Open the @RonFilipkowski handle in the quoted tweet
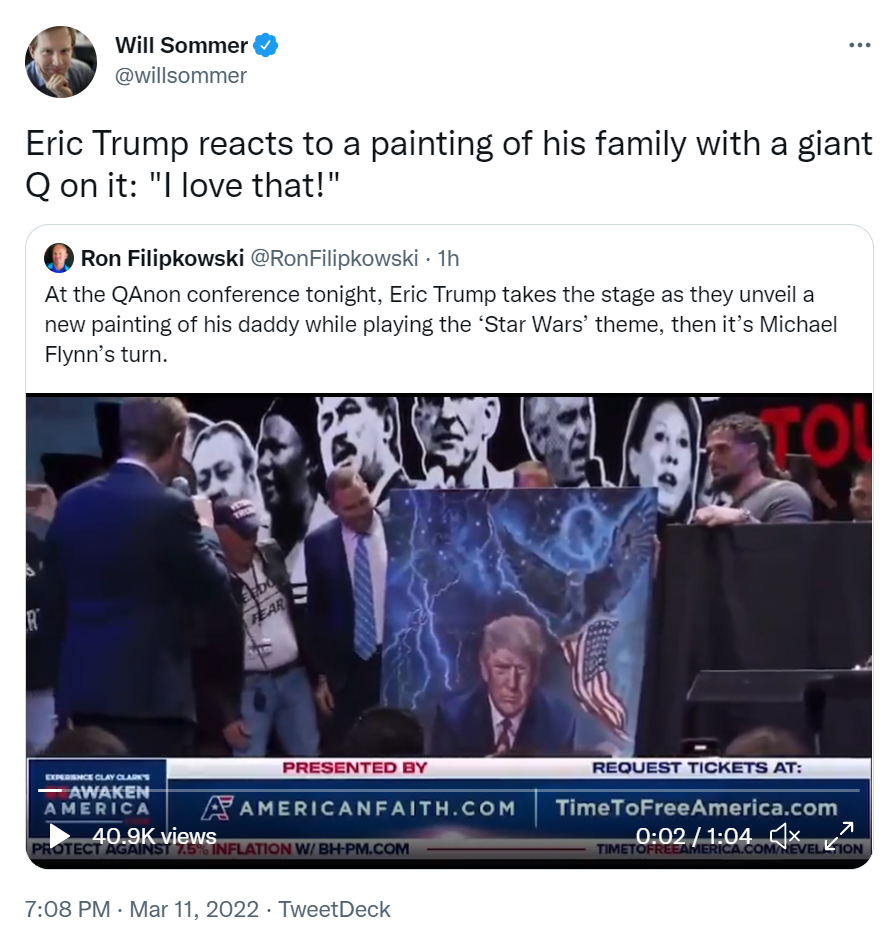Viewport: 895px width, 933px height. [334, 258]
